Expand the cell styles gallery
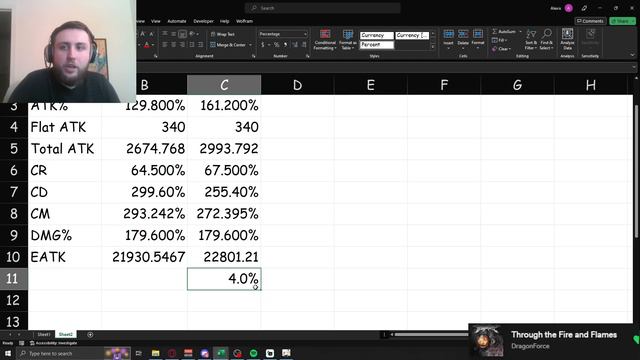Viewport: 640px width, 360px height. pyautogui.click(x=433, y=47)
